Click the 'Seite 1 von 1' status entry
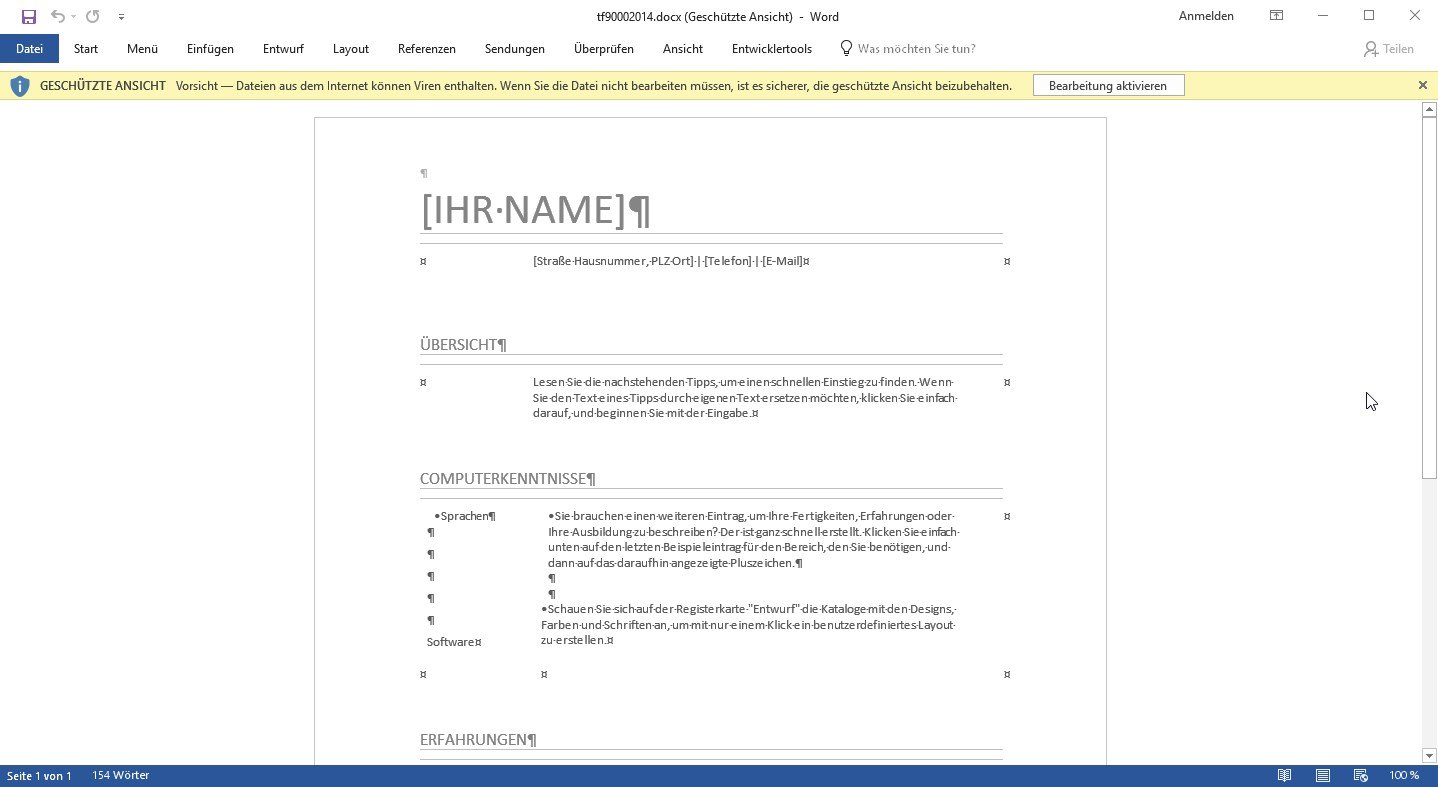Viewport: 1438px width, 787px height. (x=39, y=776)
